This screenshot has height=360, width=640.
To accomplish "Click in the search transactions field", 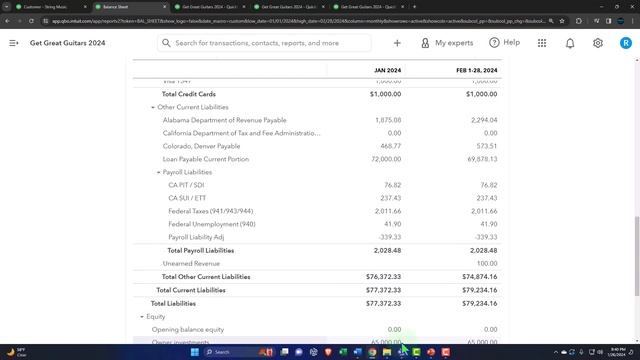I will coord(264,43).
